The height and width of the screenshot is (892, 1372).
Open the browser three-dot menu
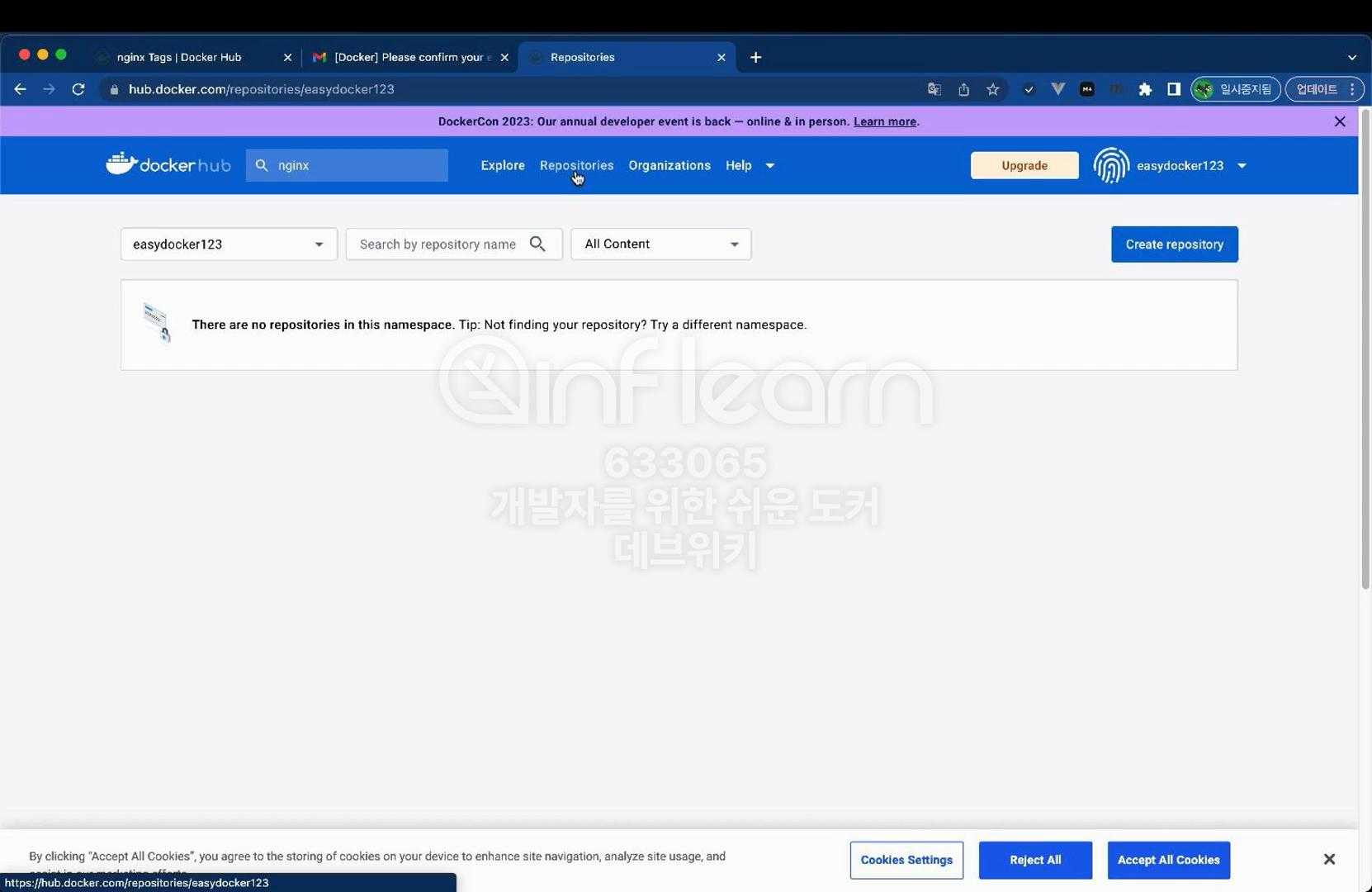[1352, 89]
